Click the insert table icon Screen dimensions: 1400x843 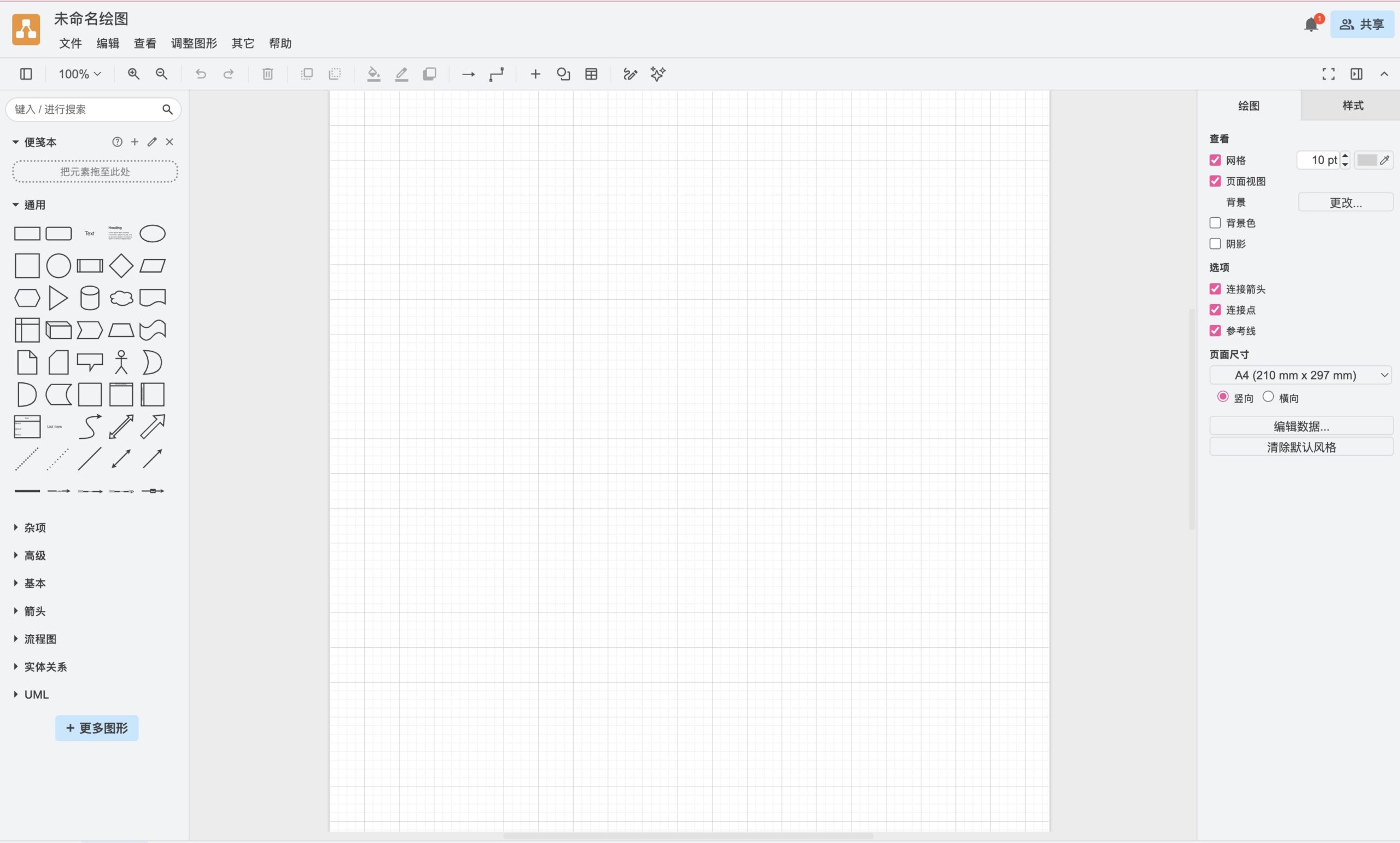(591, 74)
